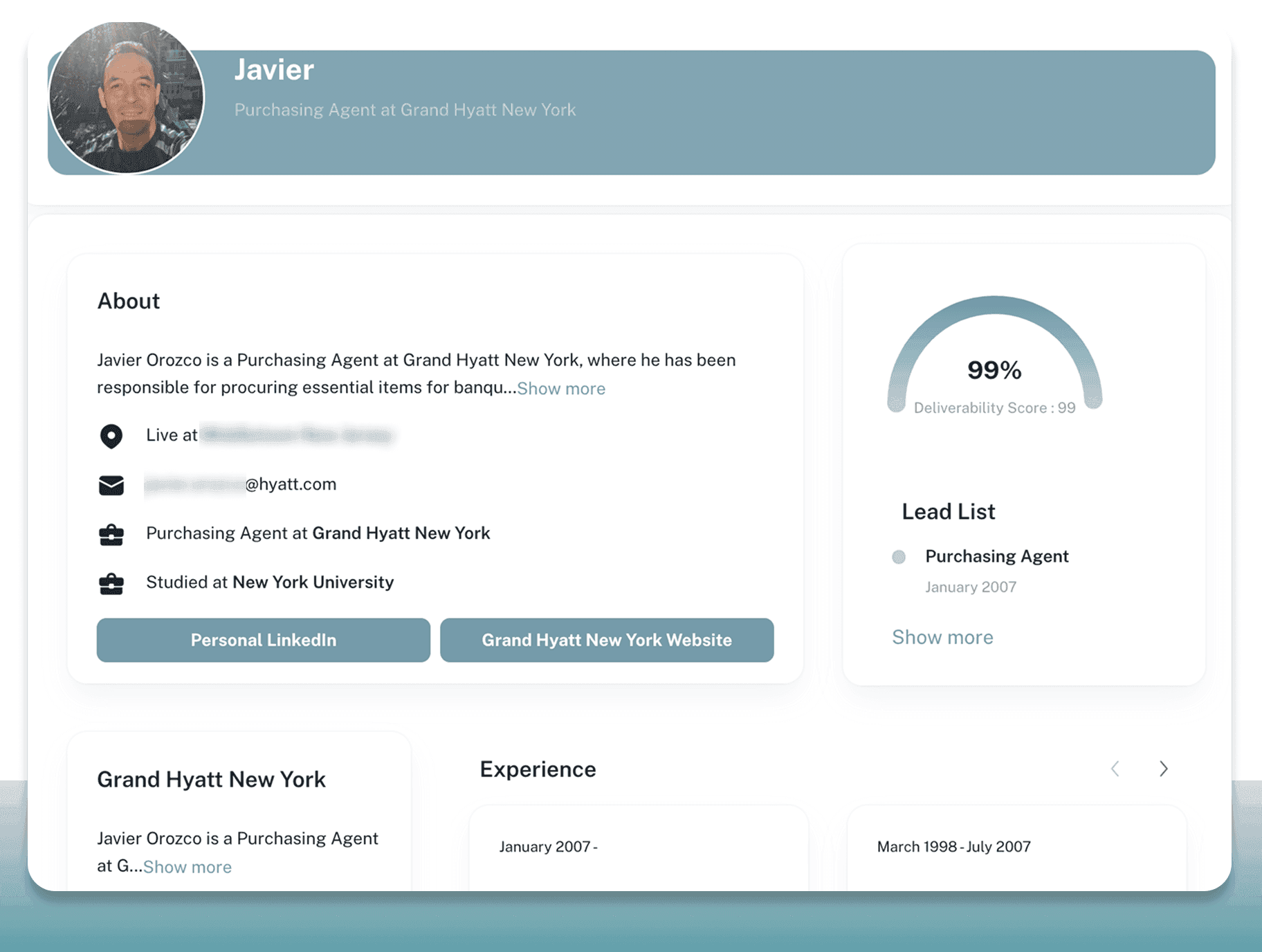
Task: Show more of Grand Hyatt New York description
Action: pos(188,867)
